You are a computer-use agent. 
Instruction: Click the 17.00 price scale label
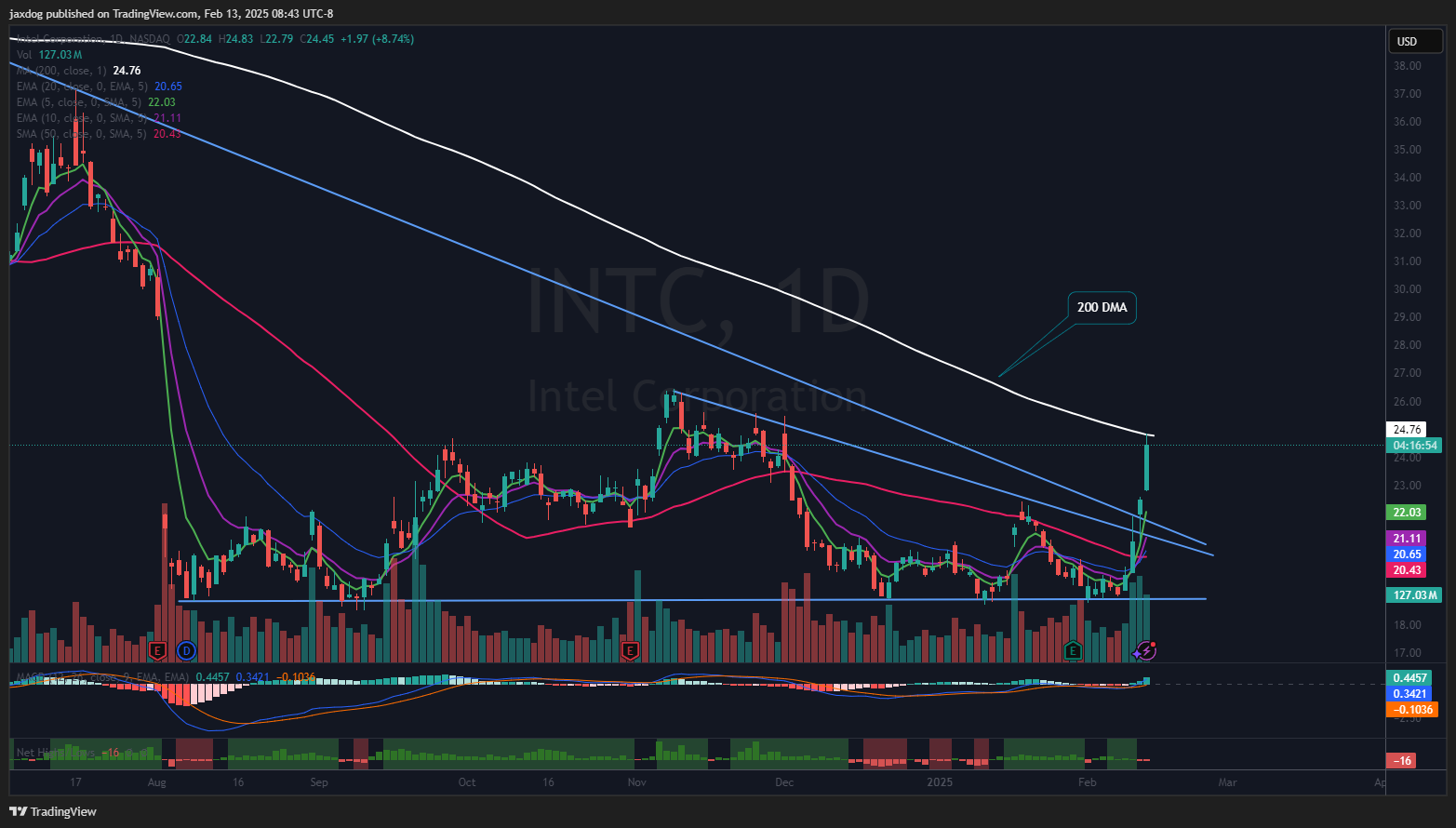(1407, 653)
